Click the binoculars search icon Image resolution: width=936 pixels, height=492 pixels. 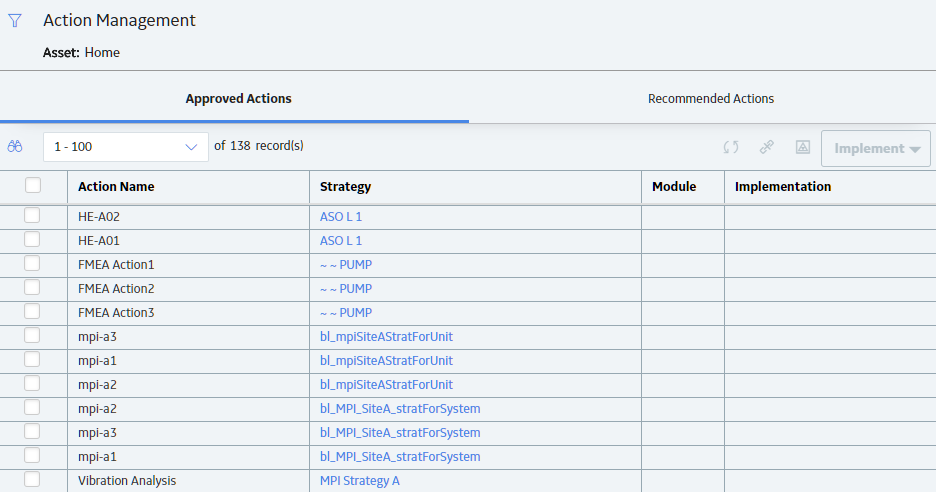(x=15, y=146)
